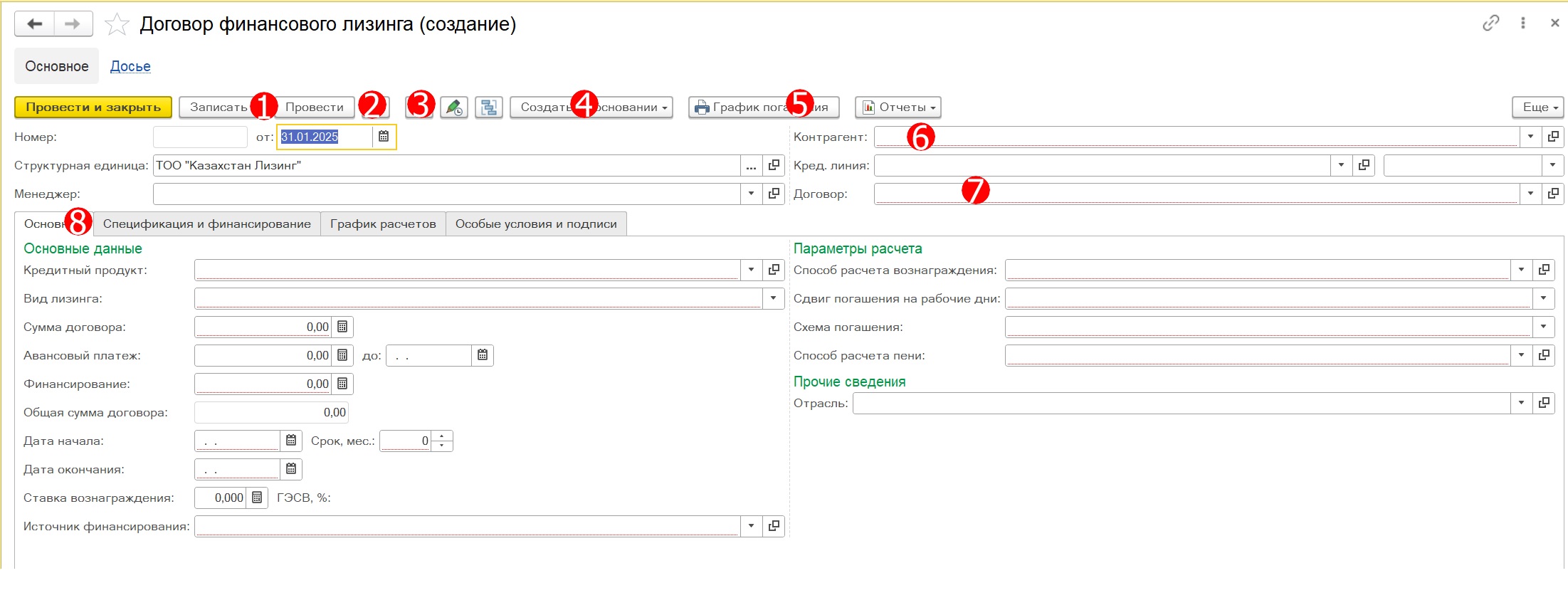Open the calculator for Ставка вознаграждения
This screenshot has width=1568, height=615.
point(257,498)
